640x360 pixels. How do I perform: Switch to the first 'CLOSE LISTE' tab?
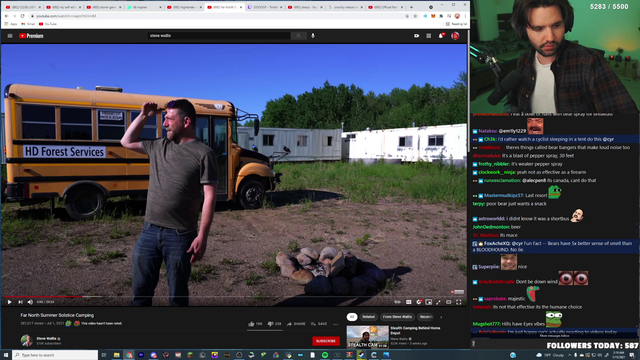pyautogui.click(x=22, y=7)
